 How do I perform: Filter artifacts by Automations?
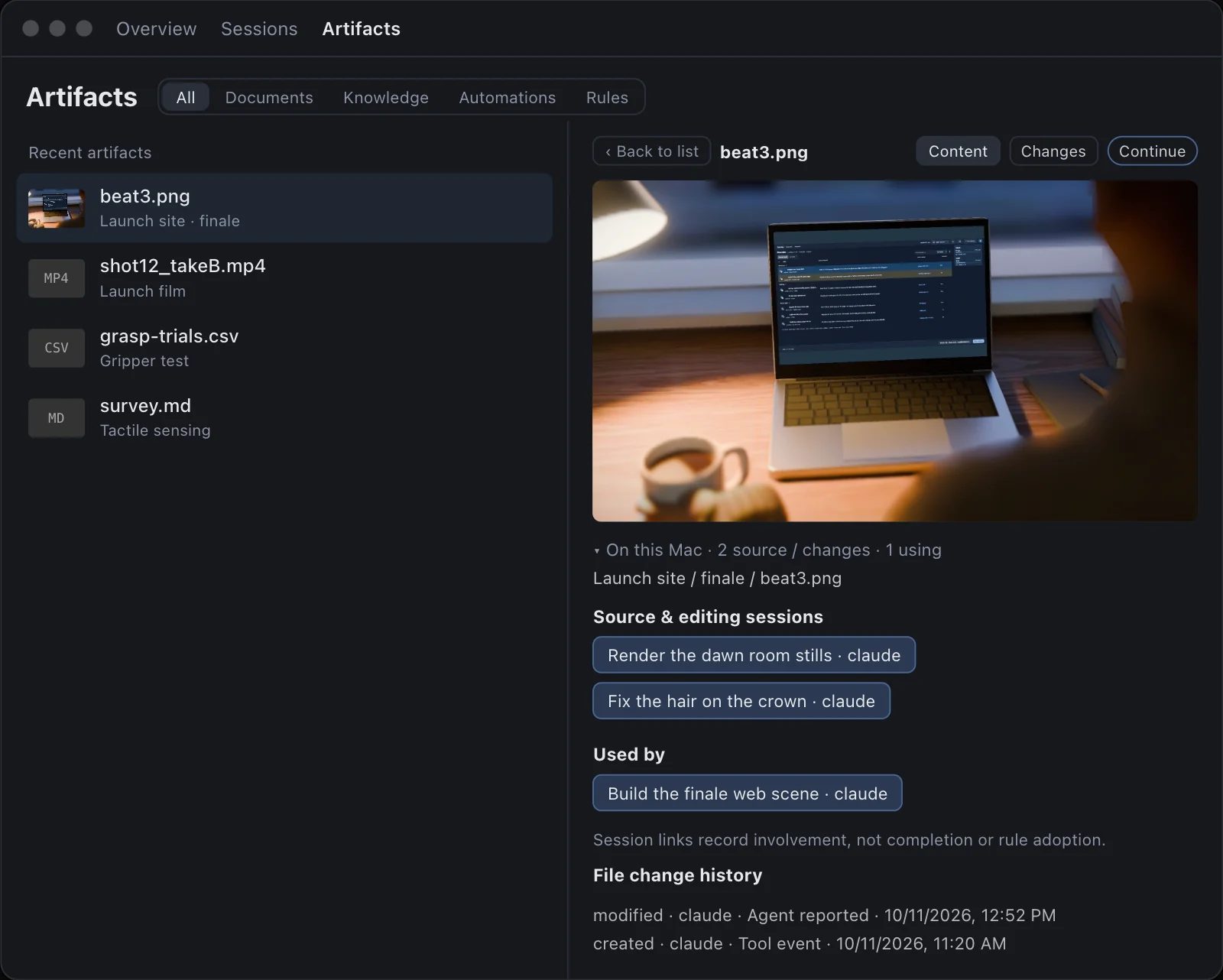tap(508, 97)
